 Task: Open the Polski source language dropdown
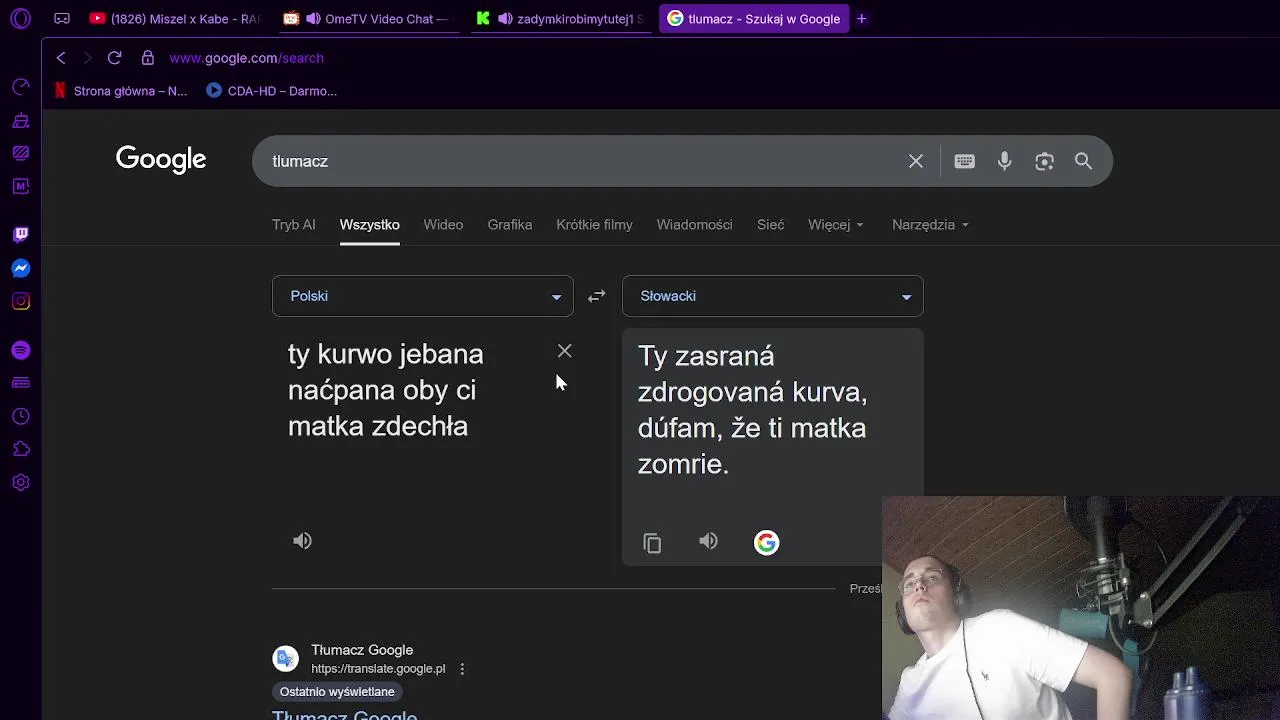[423, 296]
